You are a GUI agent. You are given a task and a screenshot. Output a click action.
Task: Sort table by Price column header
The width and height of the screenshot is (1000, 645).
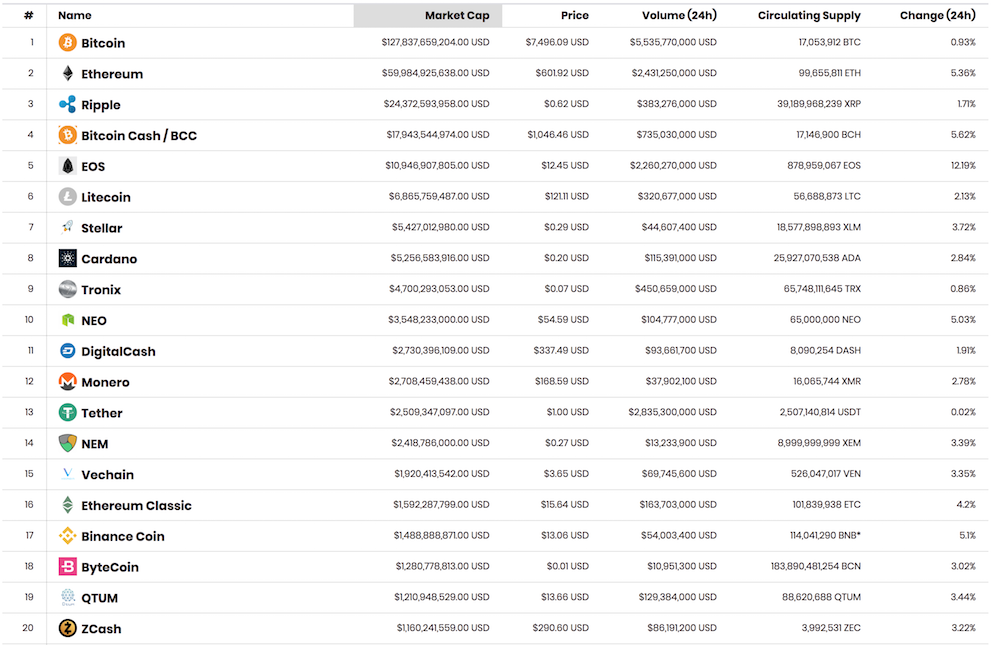pyautogui.click(x=575, y=15)
